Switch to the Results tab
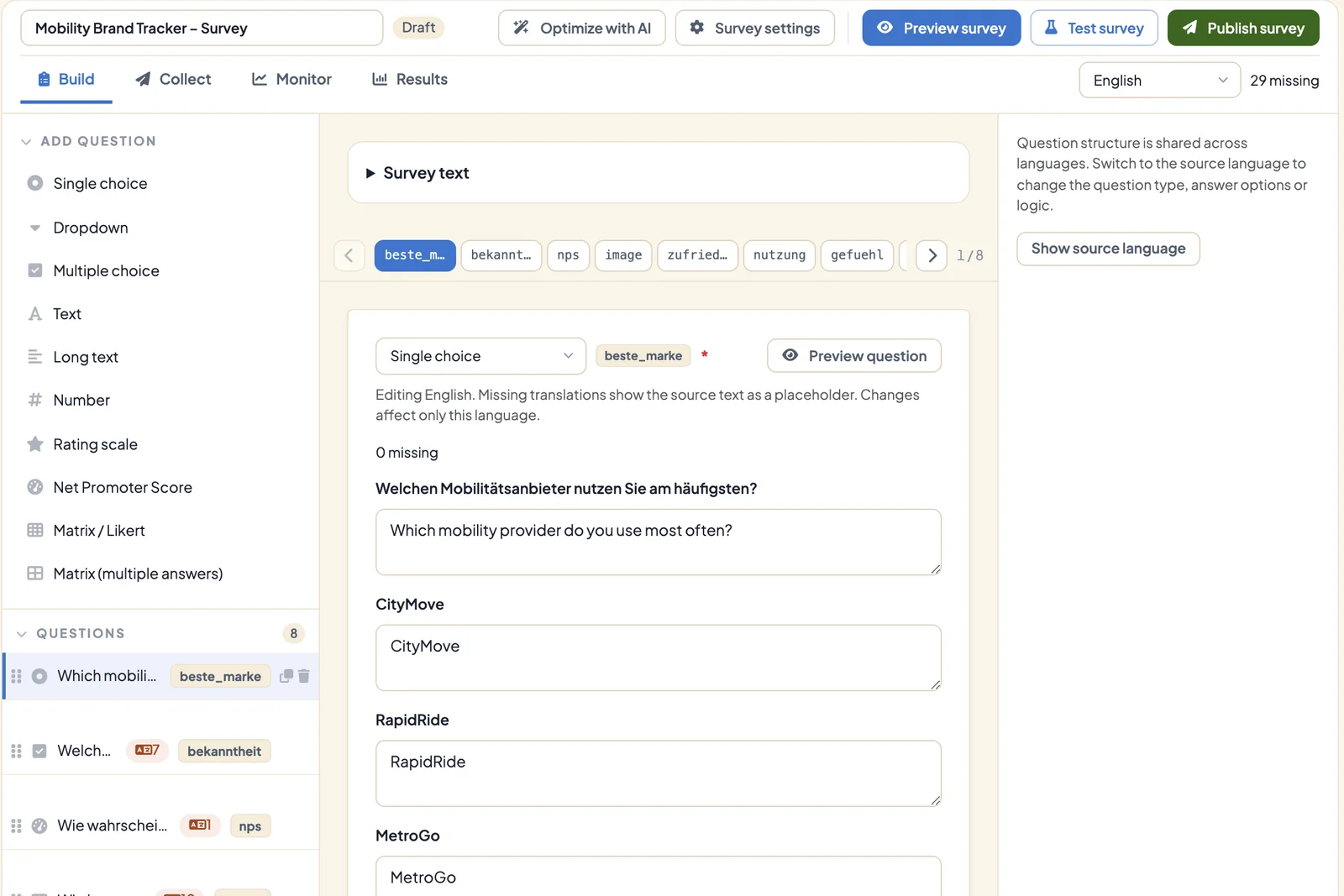 click(410, 79)
